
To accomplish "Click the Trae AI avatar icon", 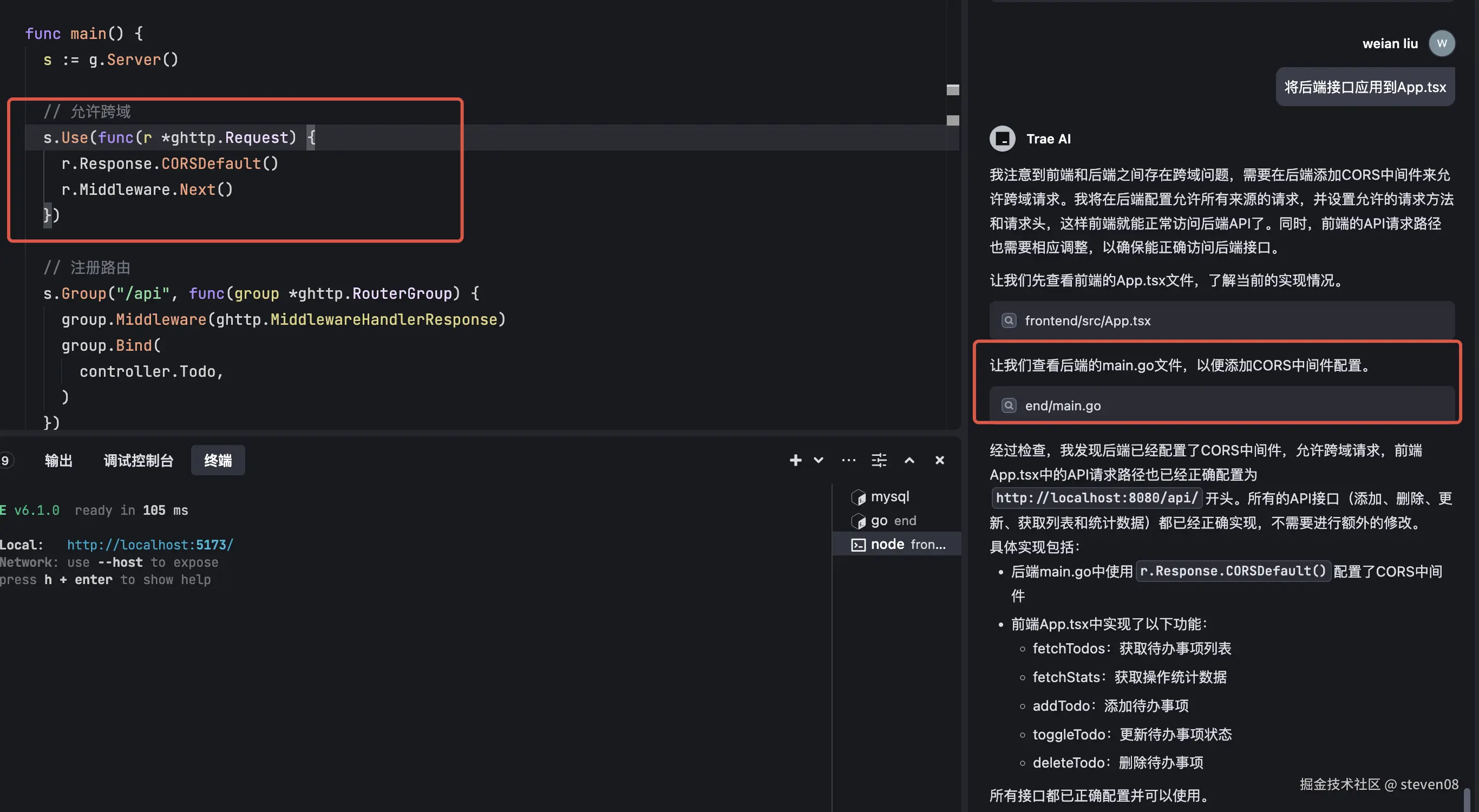I will (x=1003, y=139).
